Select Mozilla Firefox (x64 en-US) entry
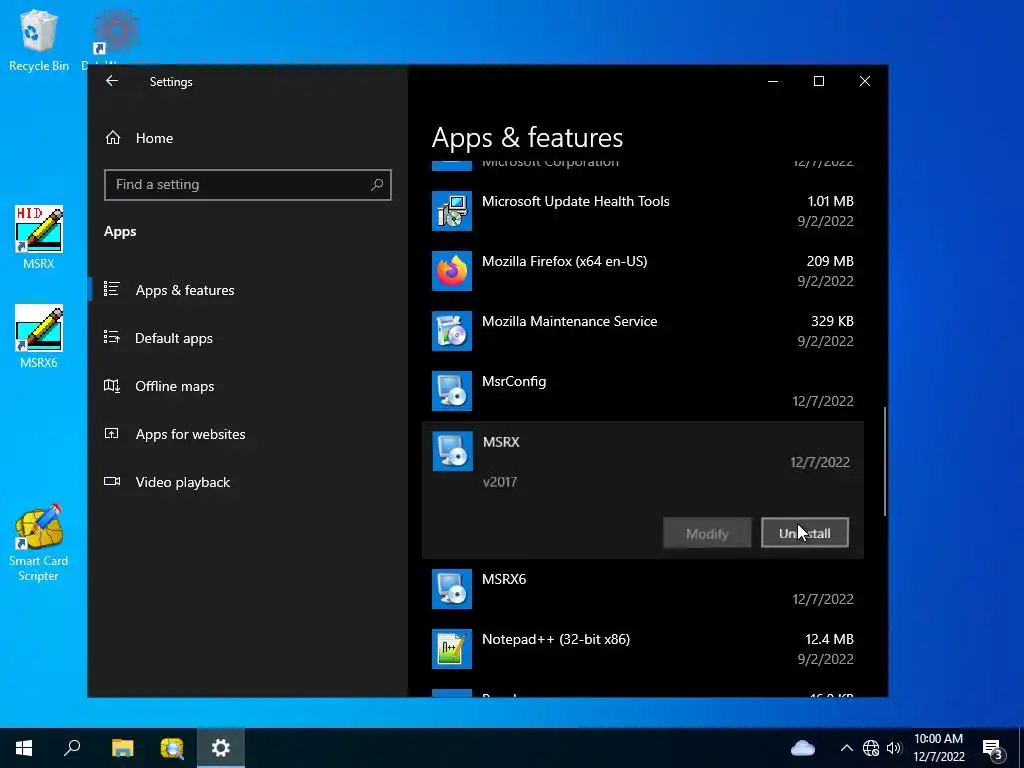Screen dimensions: 1024x768 pos(643,271)
